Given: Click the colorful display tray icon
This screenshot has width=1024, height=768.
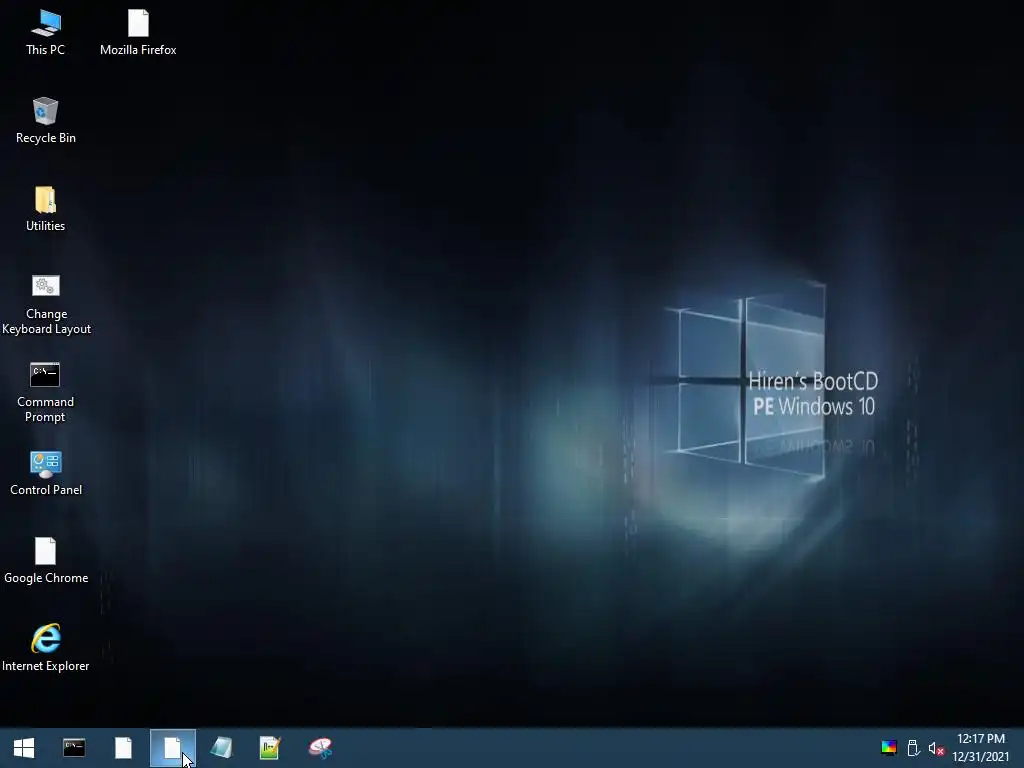Looking at the screenshot, I should pos(889,748).
